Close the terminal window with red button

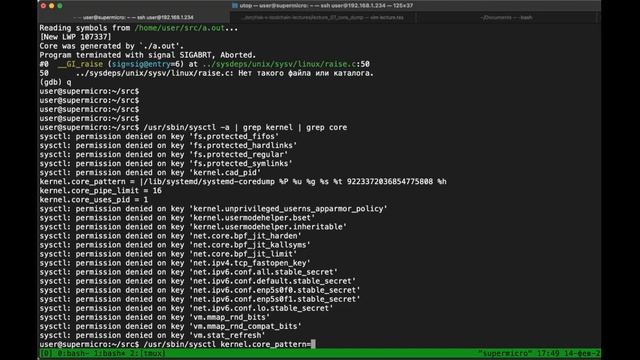point(43,6)
